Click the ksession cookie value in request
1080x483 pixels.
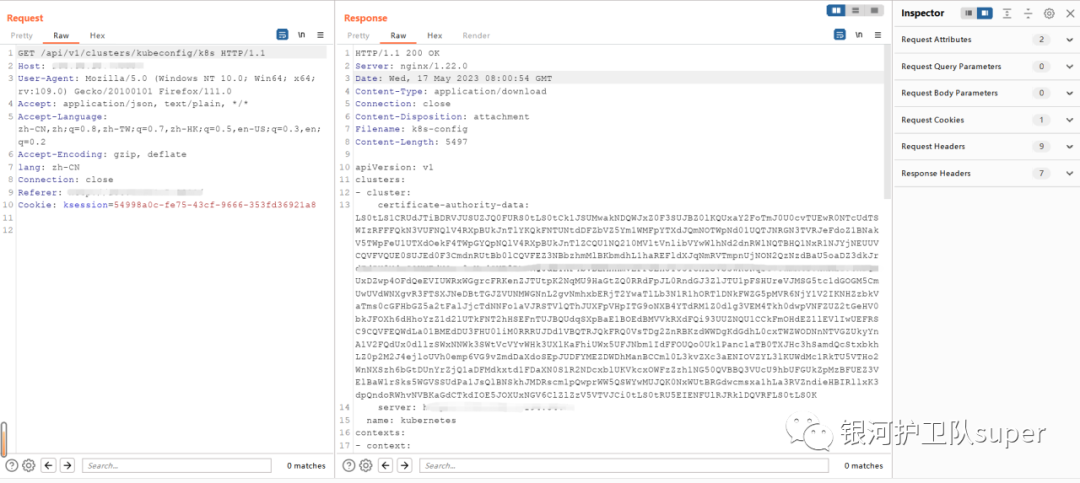(215, 205)
